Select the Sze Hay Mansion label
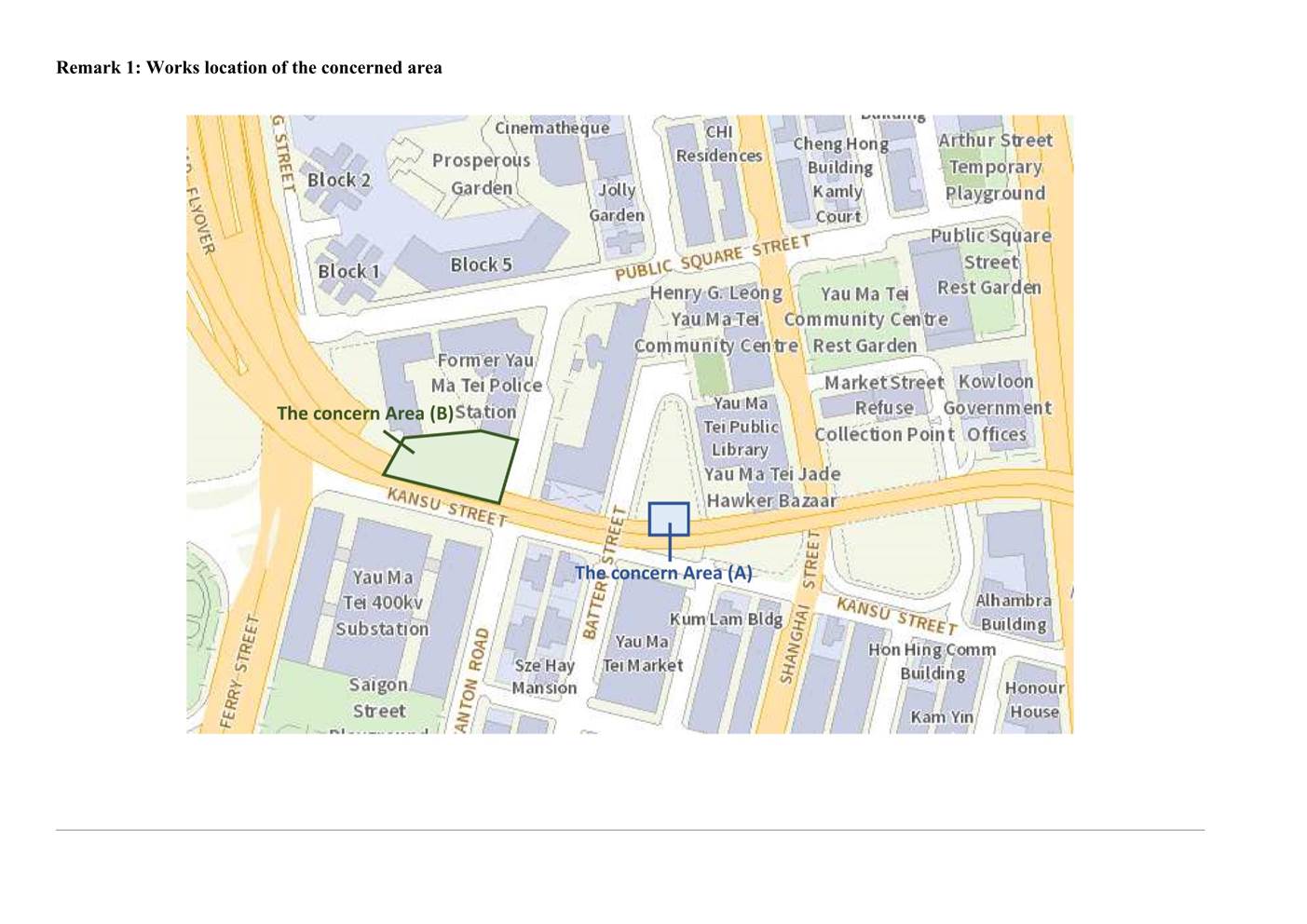Viewport: 1307px width, 924px height. coord(544,677)
